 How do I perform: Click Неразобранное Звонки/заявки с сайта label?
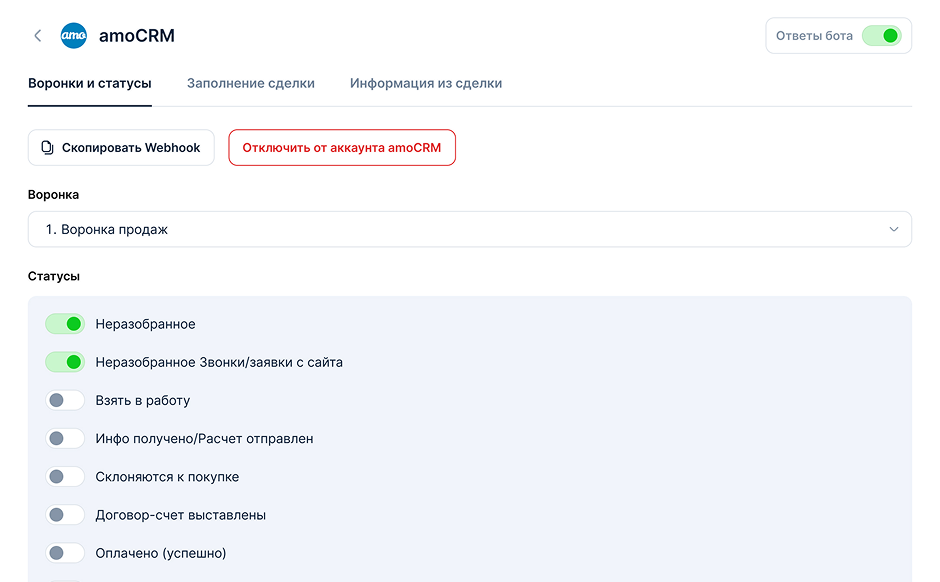[x=219, y=362]
